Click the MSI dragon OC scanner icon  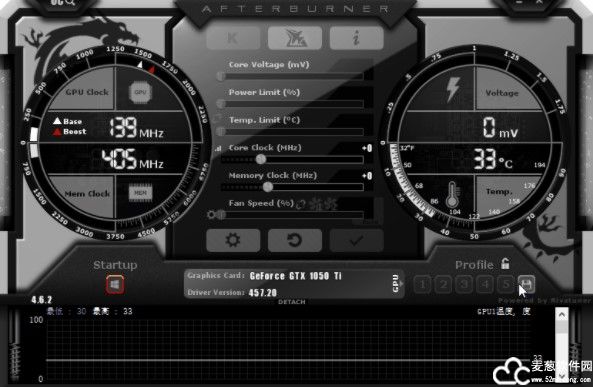(295, 38)
